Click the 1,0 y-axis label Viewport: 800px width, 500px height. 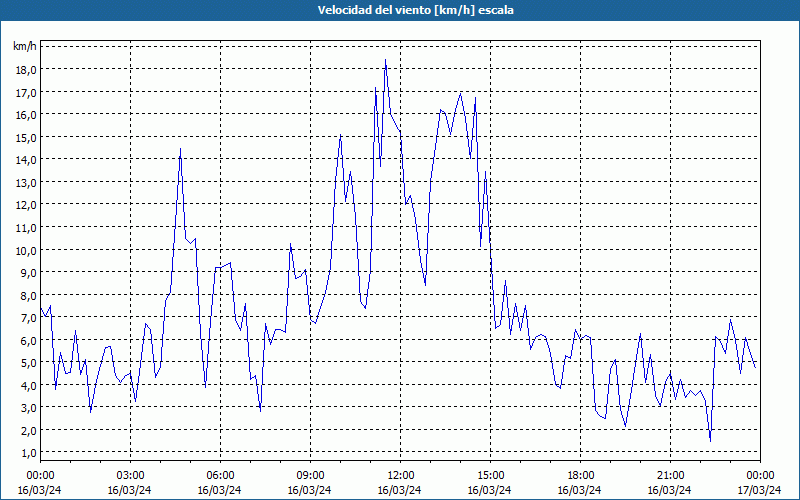[28, 453]
